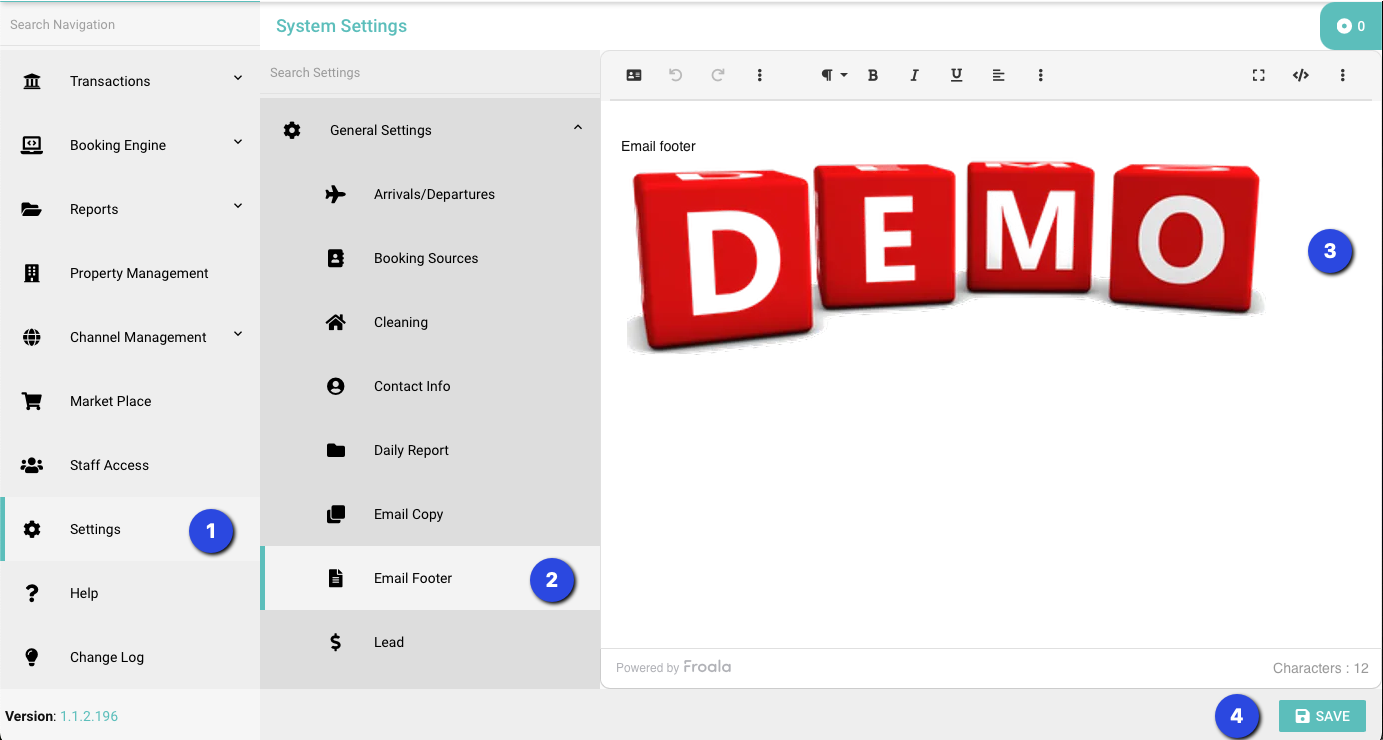Switch editor to fullscreen mode
The image size is (1383, 740).
[1259, 75]
